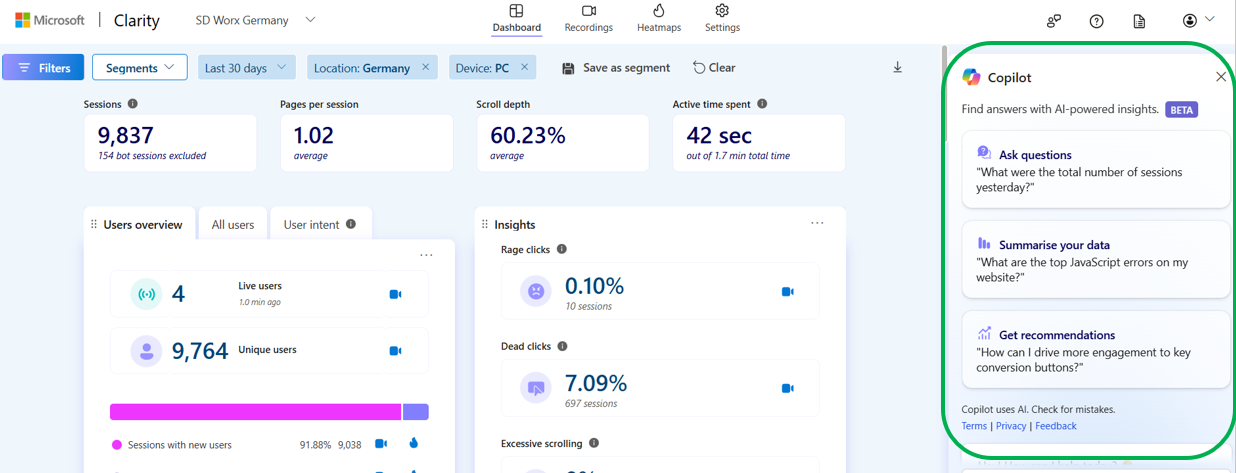1236x473 pixels.
Task: Click the 9,837 sessions value
Action: pos(126,135)
